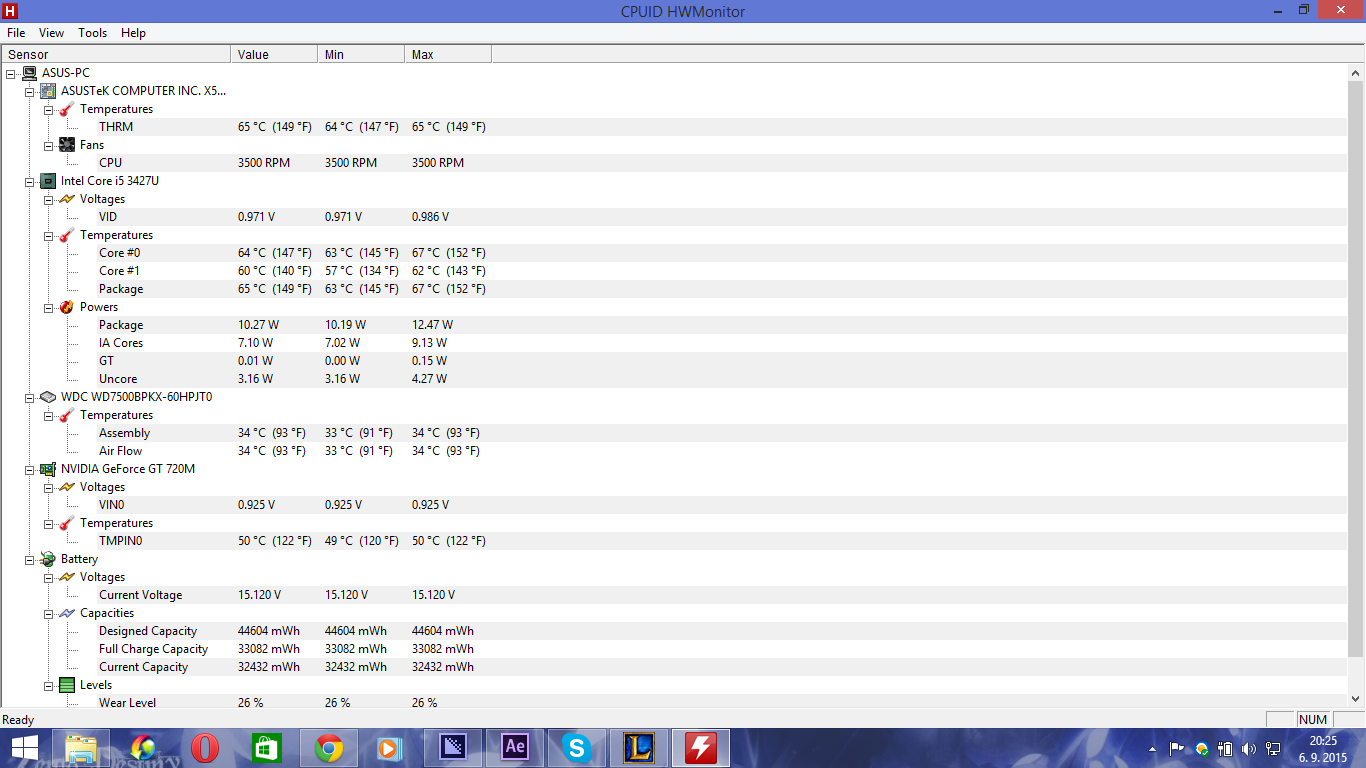Launch Opera from the taskbar
Image resolution: width=1366 pixels, height=768 pixels.
pos(205,747)
